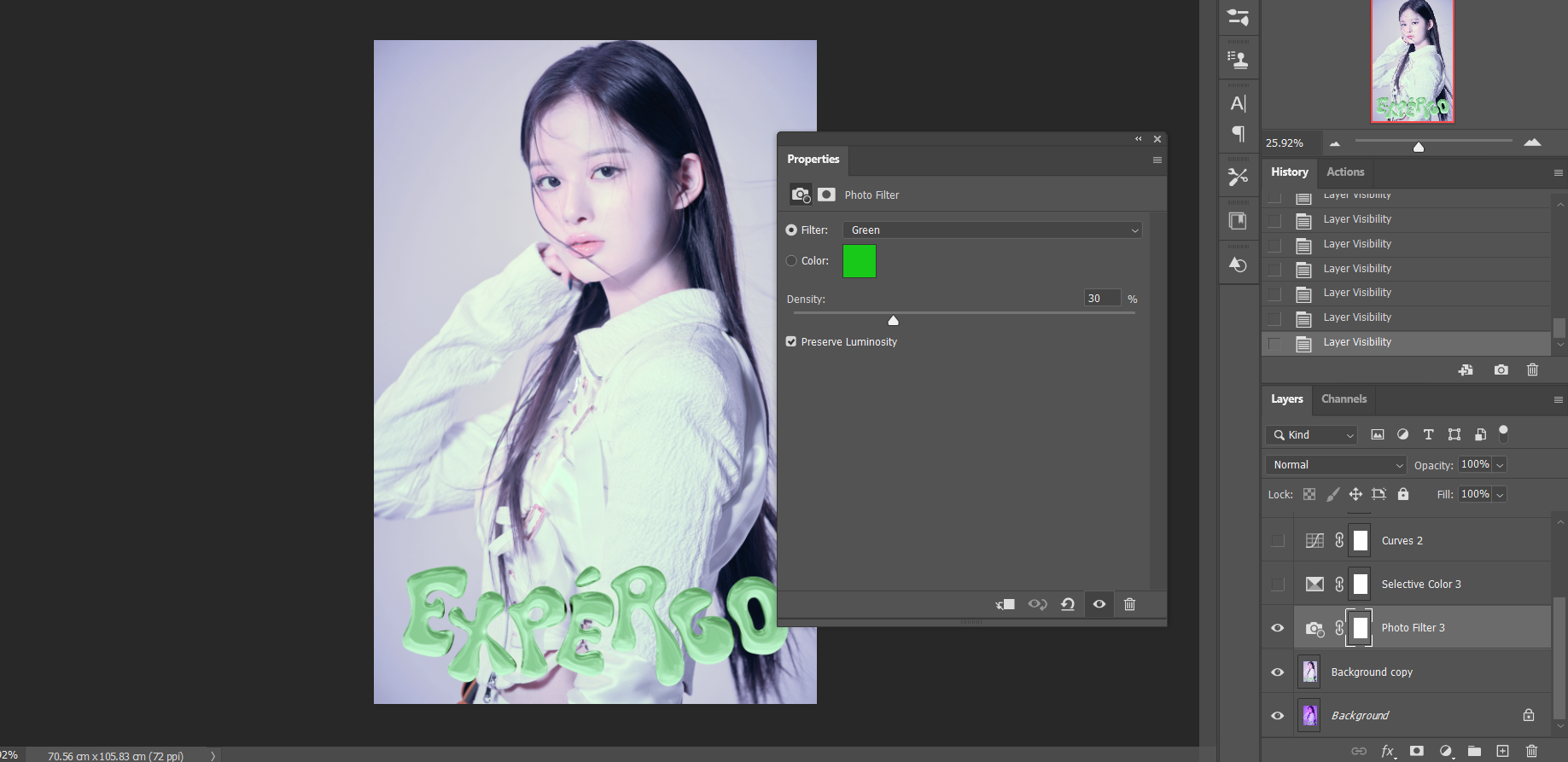1568x762 pixels.
Task: Delete layer using the Layers panel trash
Action: coord(1531,751)
